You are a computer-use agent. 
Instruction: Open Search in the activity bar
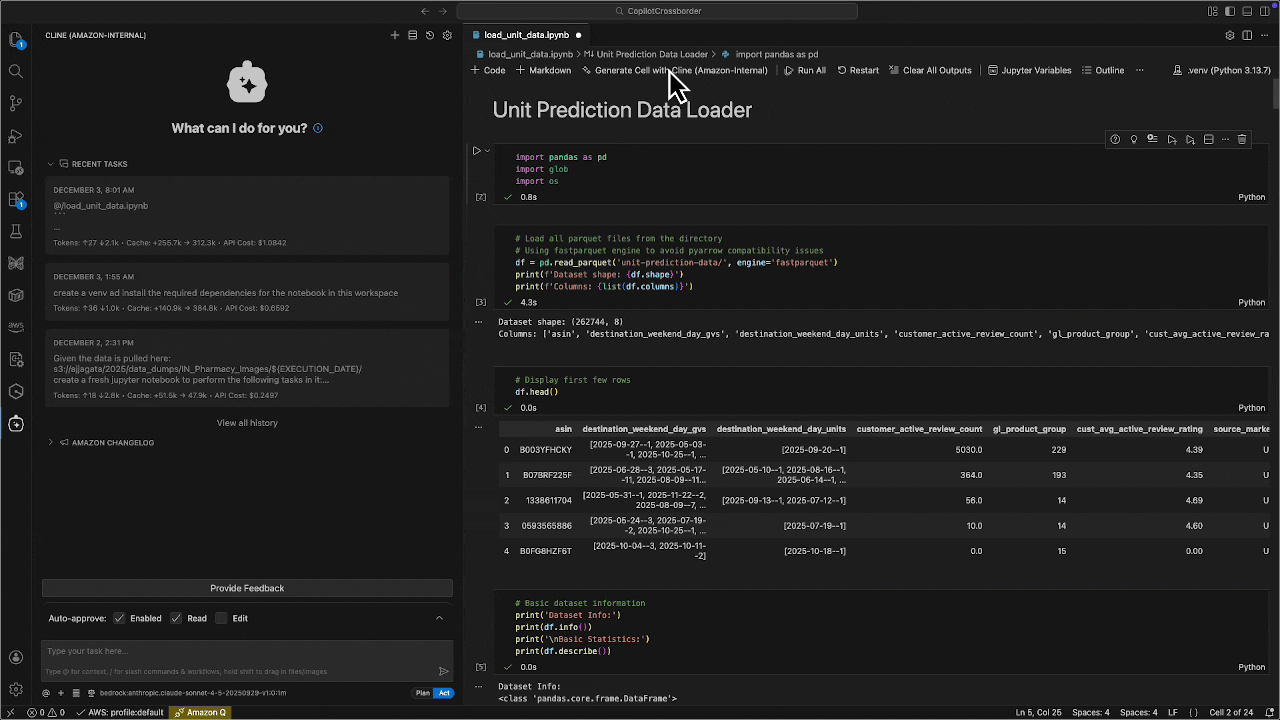pyautogui.click(x=16, y=71)
